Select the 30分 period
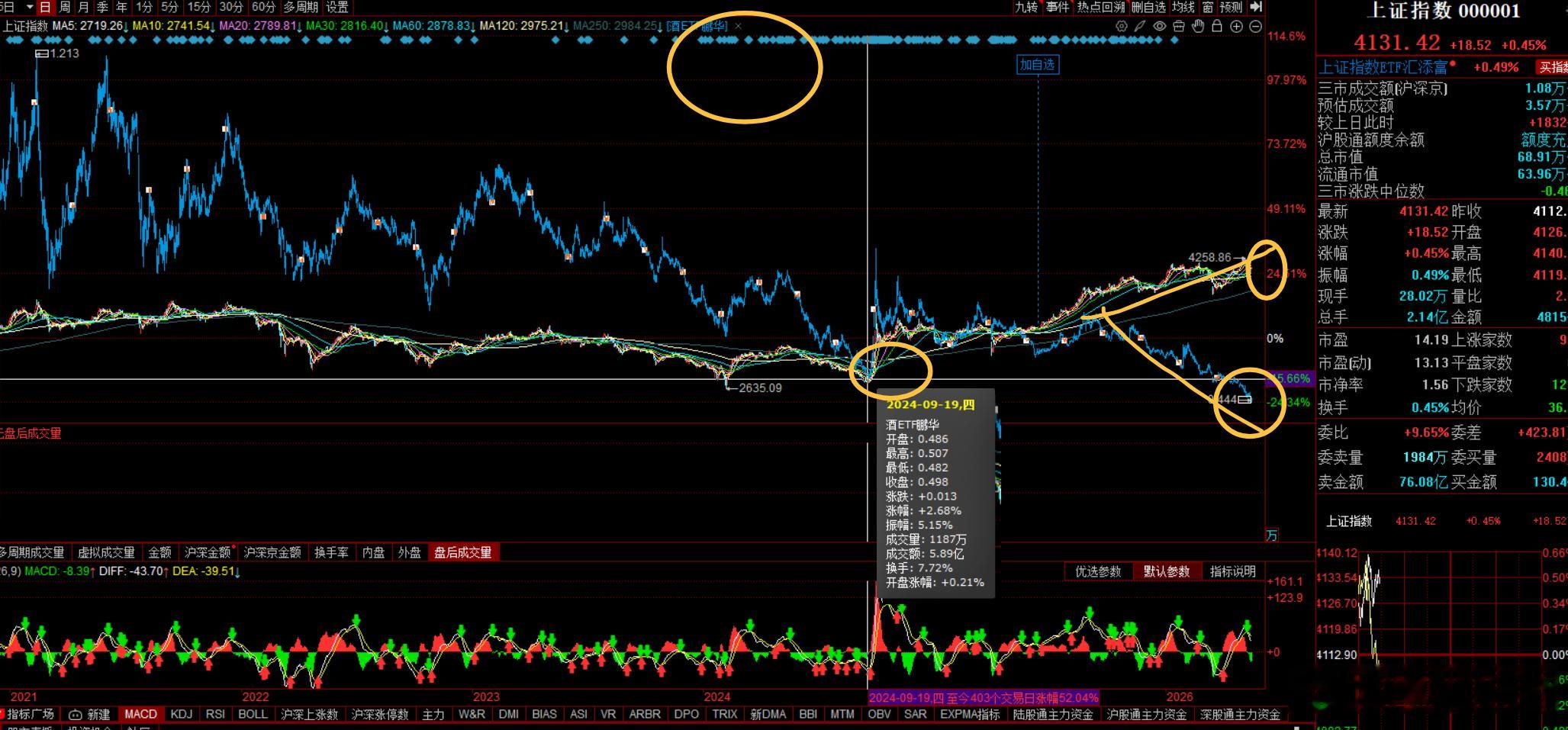The image size is (1568, 730). pyautogui.click(x=231, y=7)
